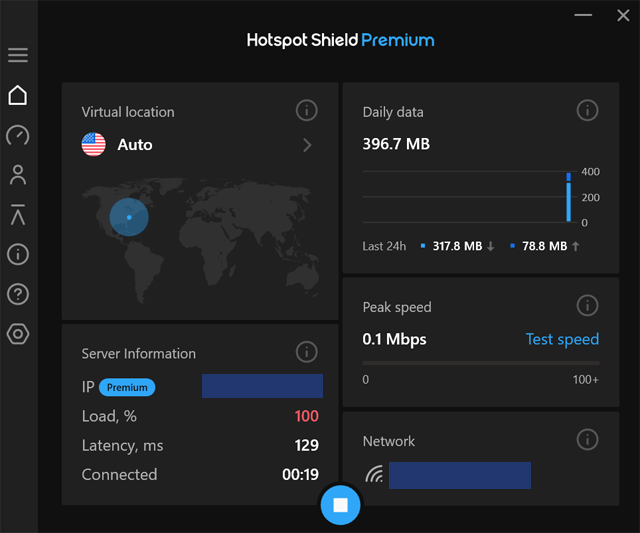Click the red Load value 100
This screenshot has height=533, width=640.
point(307,416)
